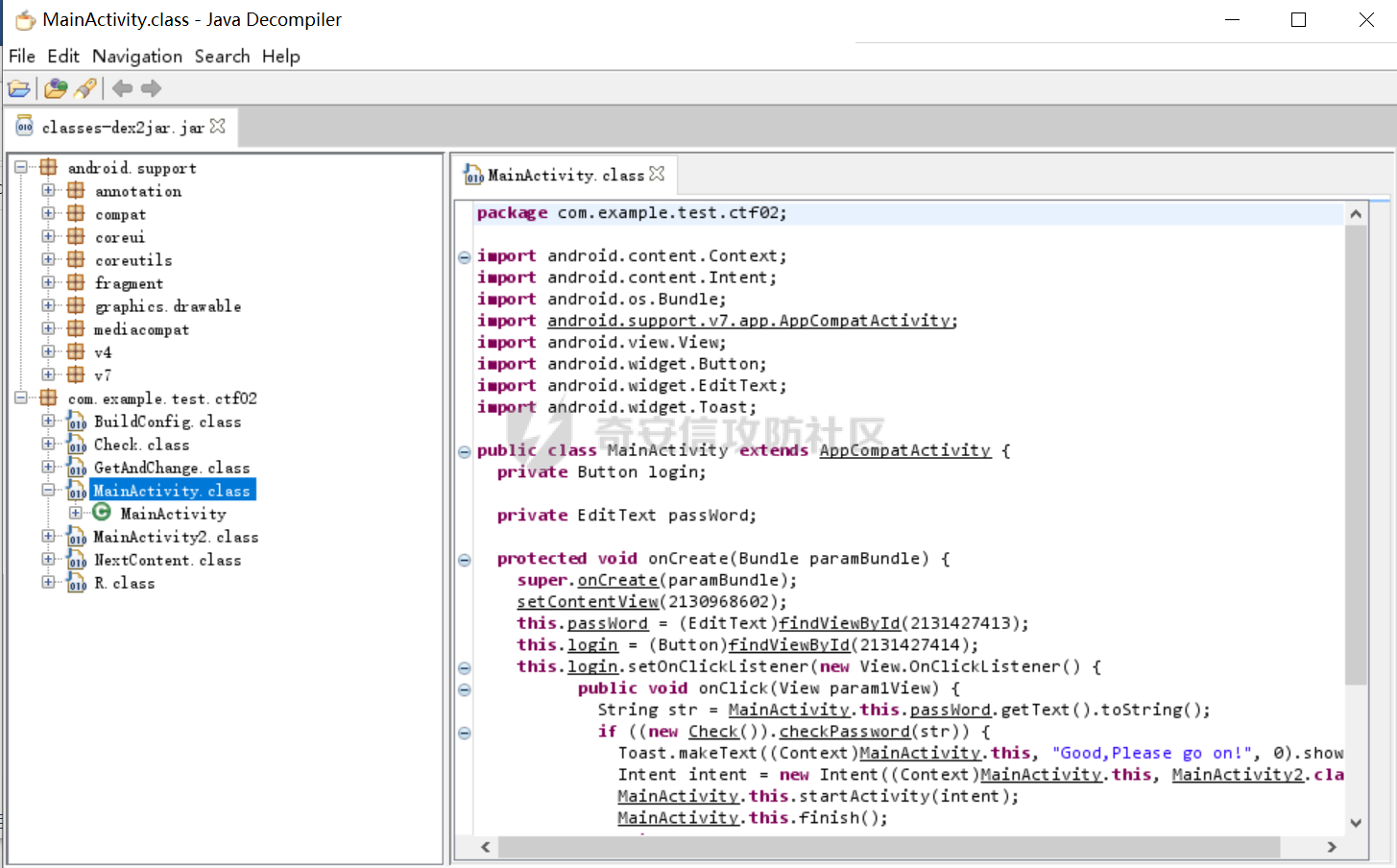
Task: Follow the MainActivity2 link in Intent line
Action: tap(1238, 775)
